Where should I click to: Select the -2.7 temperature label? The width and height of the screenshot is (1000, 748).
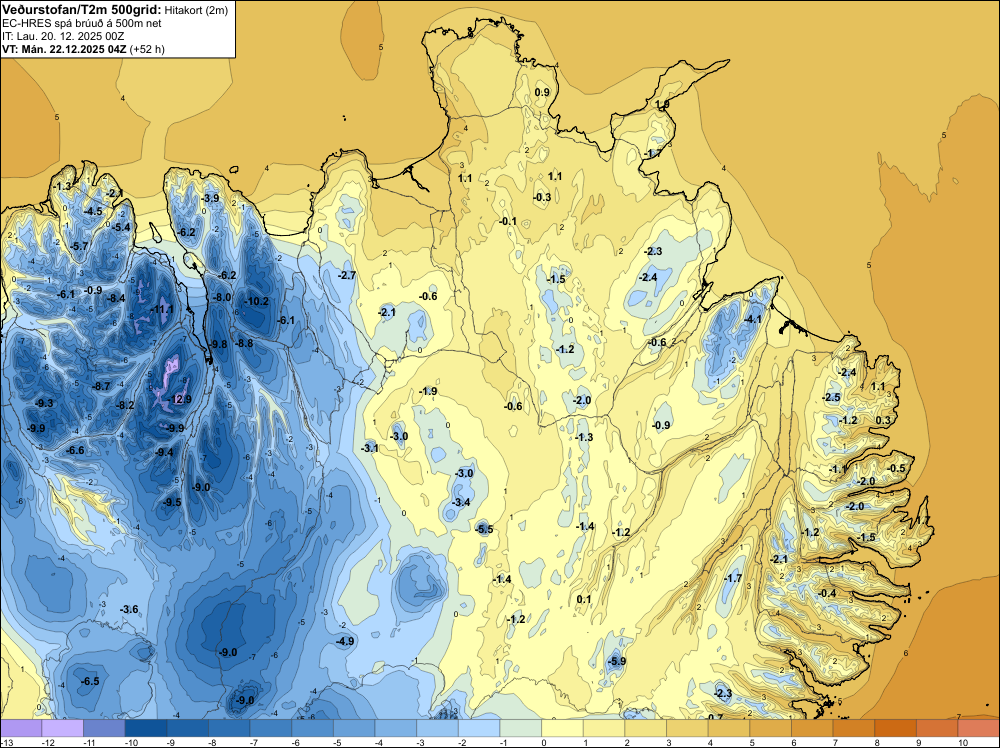coord(347,275)
